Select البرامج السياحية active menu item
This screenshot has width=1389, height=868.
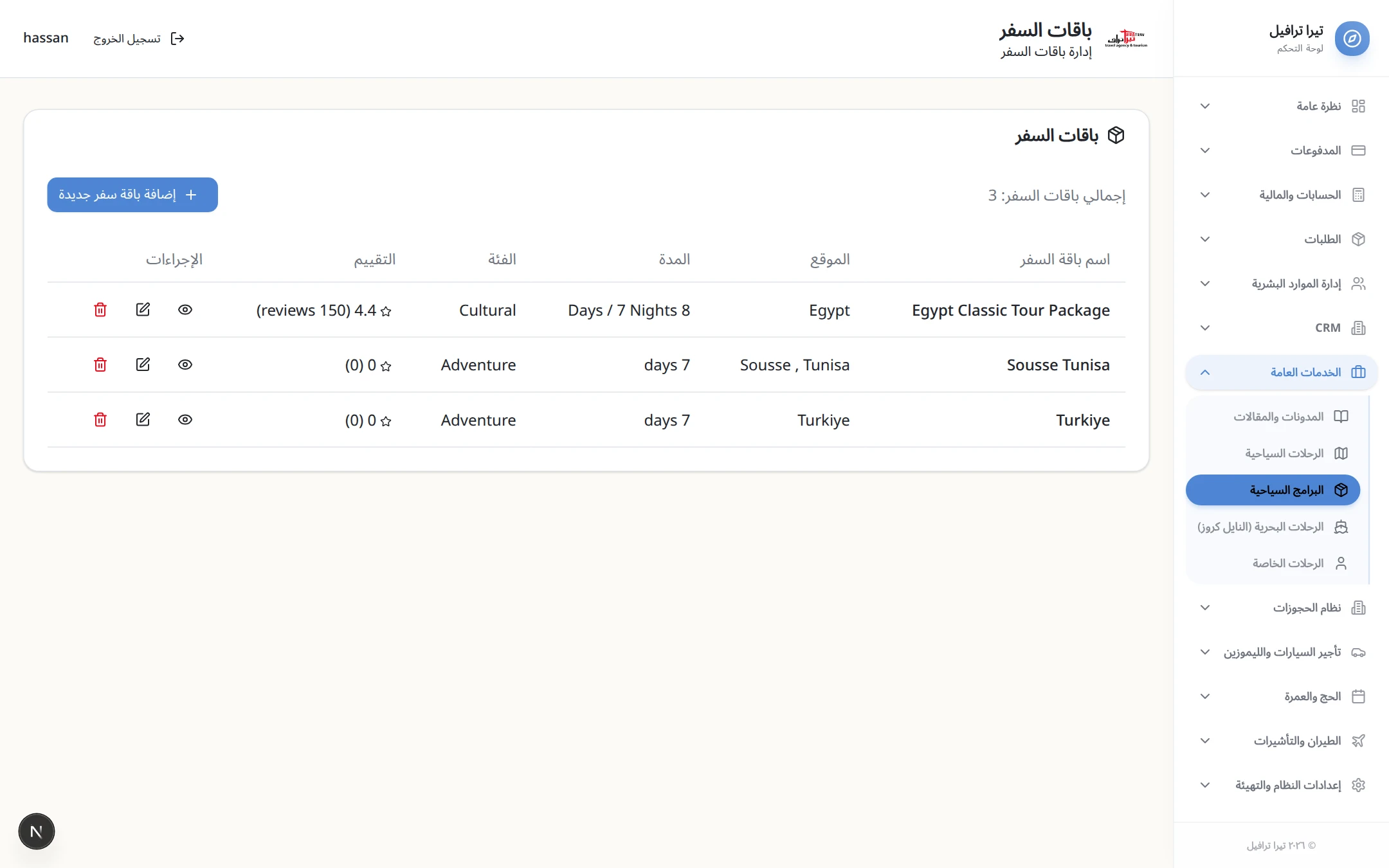click(1273, 490)
